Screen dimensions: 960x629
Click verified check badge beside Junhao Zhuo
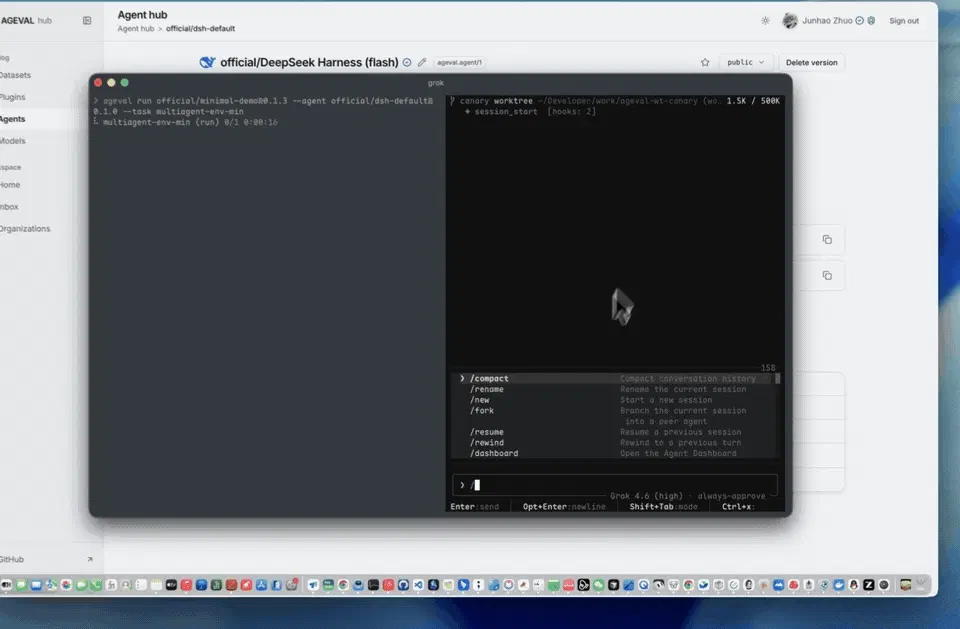[x=860, y=21]
